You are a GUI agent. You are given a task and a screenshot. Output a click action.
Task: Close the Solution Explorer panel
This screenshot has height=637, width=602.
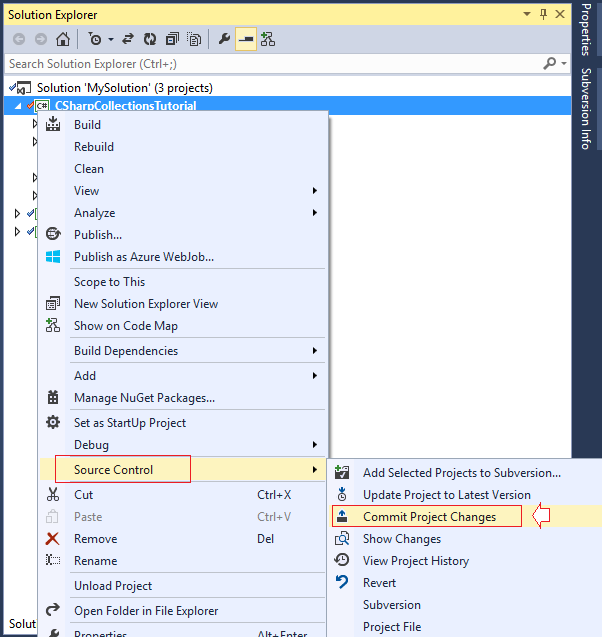click(560, 14)
